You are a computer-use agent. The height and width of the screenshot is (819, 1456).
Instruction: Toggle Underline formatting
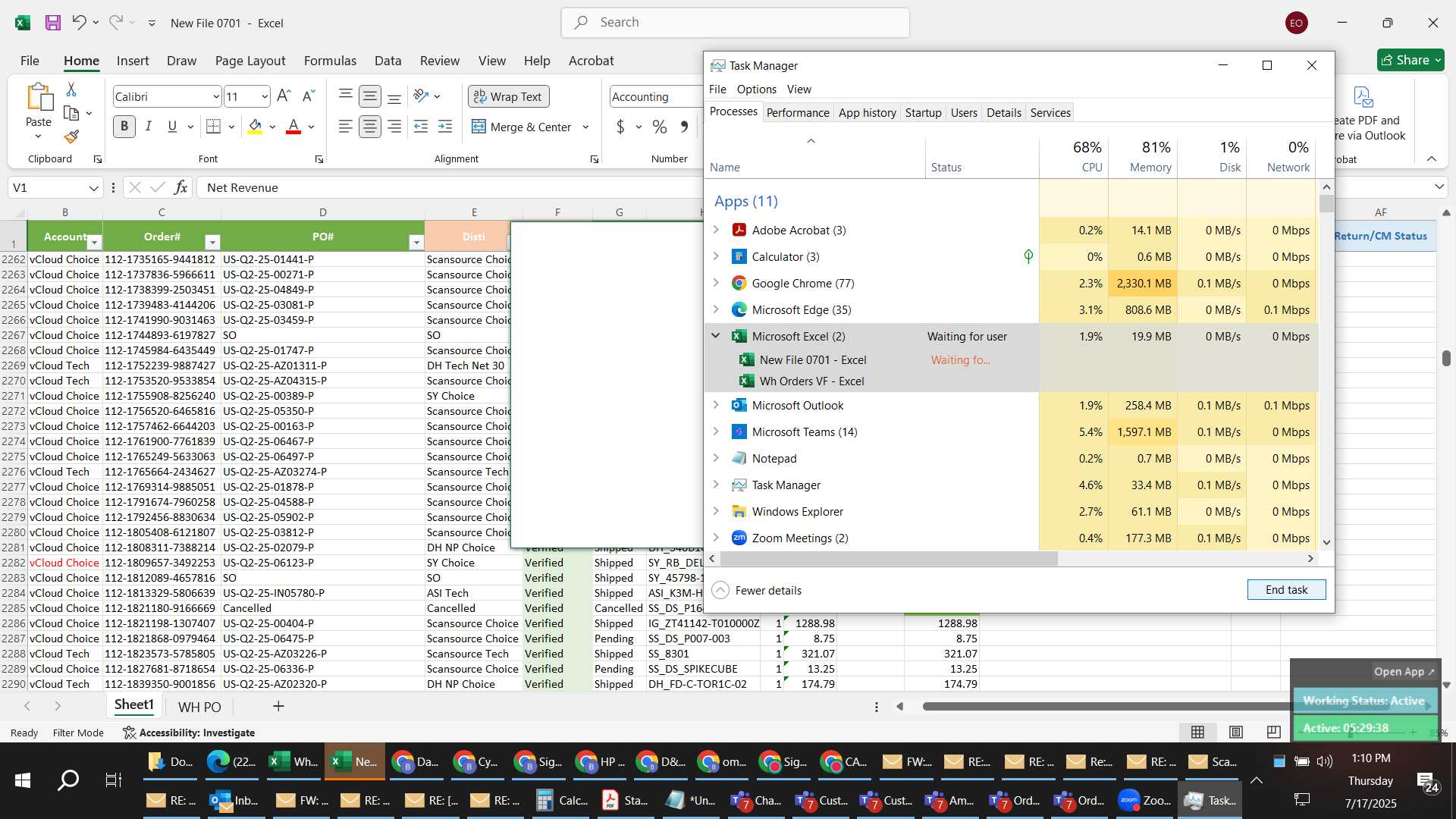(x=172, y=127)
